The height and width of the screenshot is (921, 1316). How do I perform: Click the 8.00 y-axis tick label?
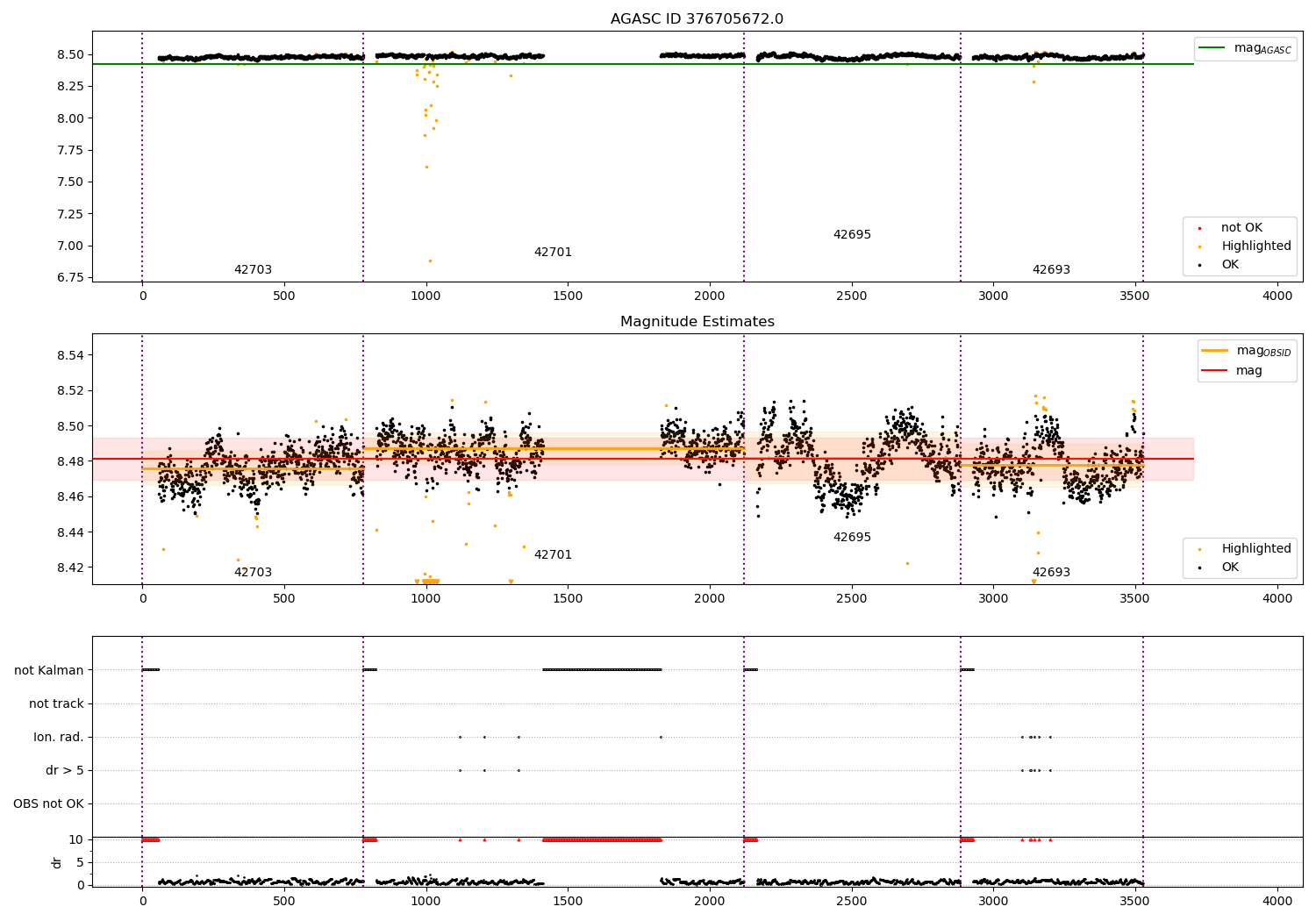click(x=69, y=118)
